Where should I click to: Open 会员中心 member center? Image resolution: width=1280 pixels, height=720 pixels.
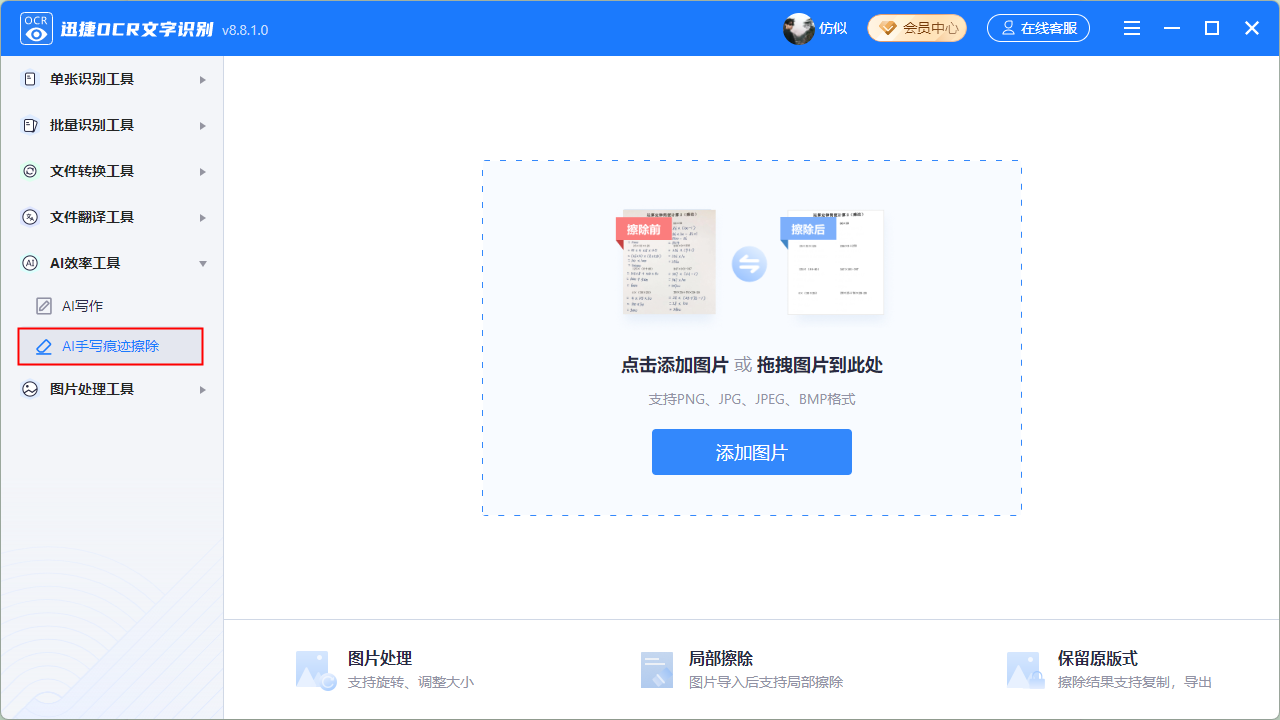tap(917, 28)
